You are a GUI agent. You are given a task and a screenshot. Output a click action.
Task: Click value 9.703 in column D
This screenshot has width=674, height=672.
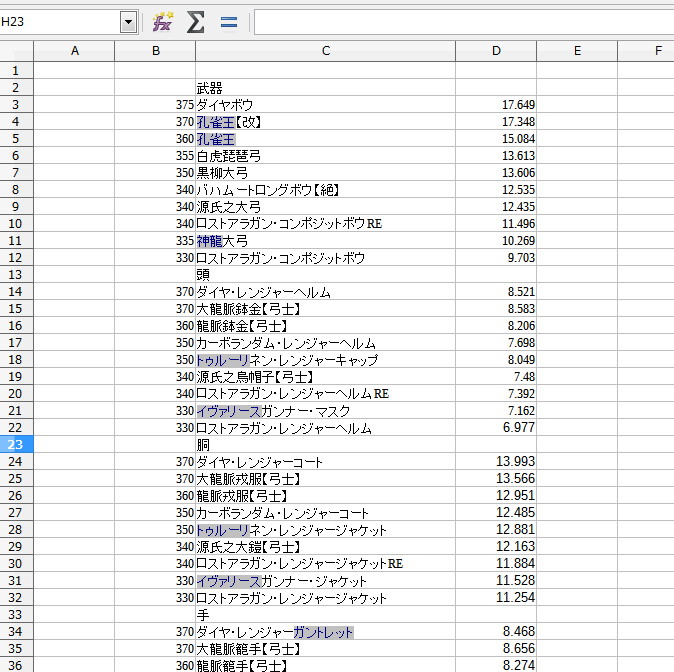521,258
